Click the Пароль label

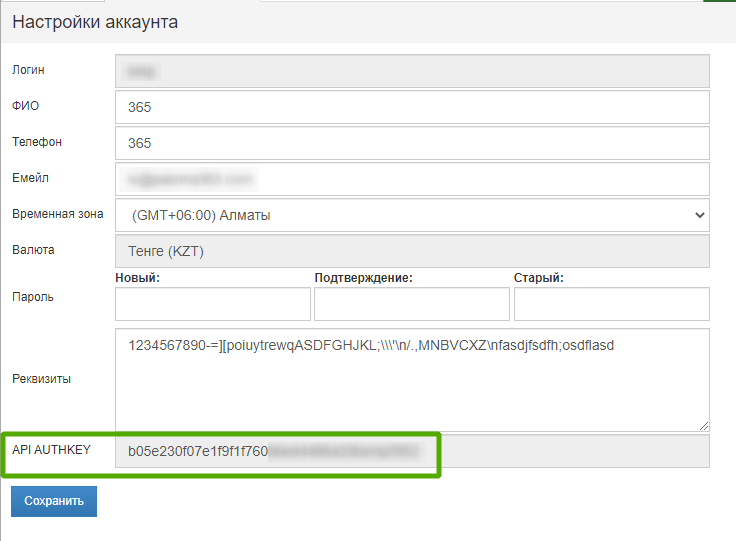click(x=33, y=297)
